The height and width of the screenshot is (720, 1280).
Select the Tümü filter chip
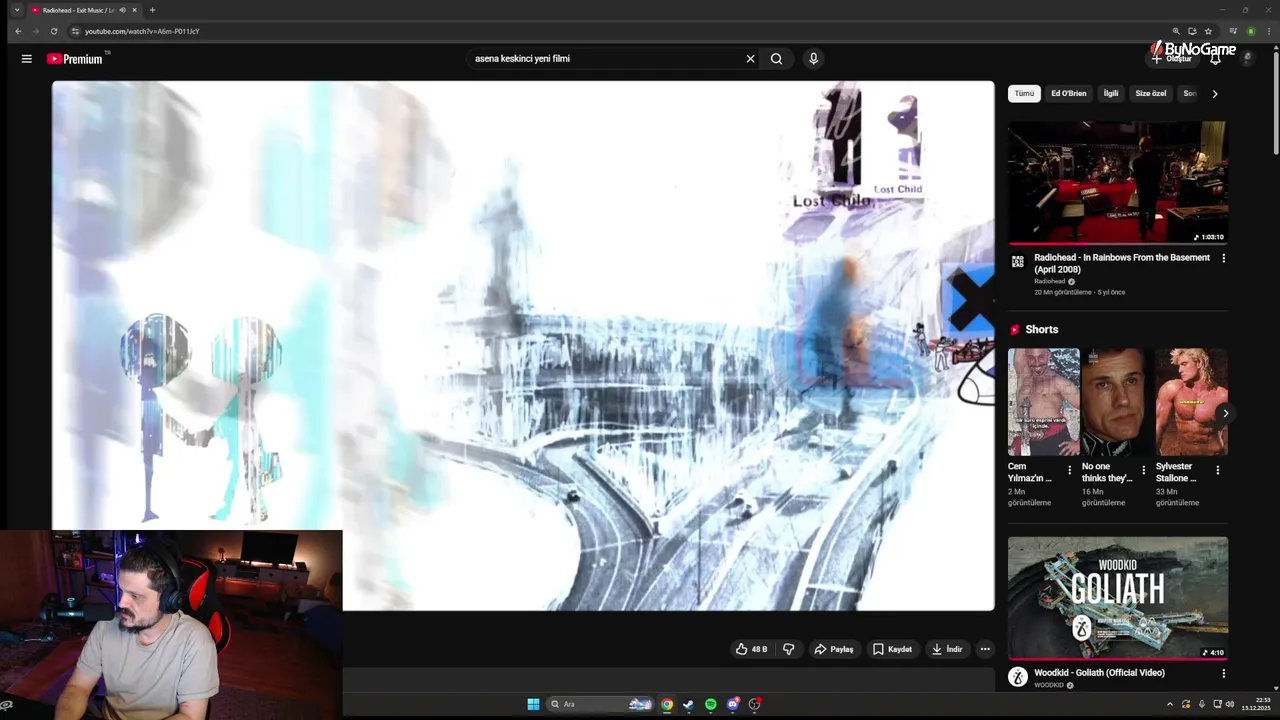point(1024,94)
